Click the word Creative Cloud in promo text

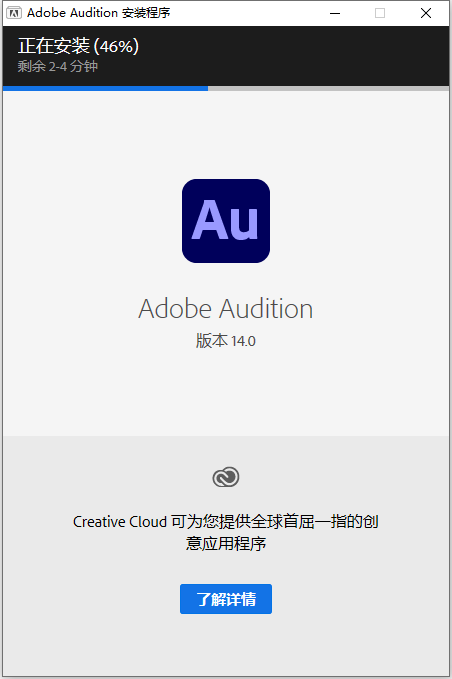tap(120, 522)
